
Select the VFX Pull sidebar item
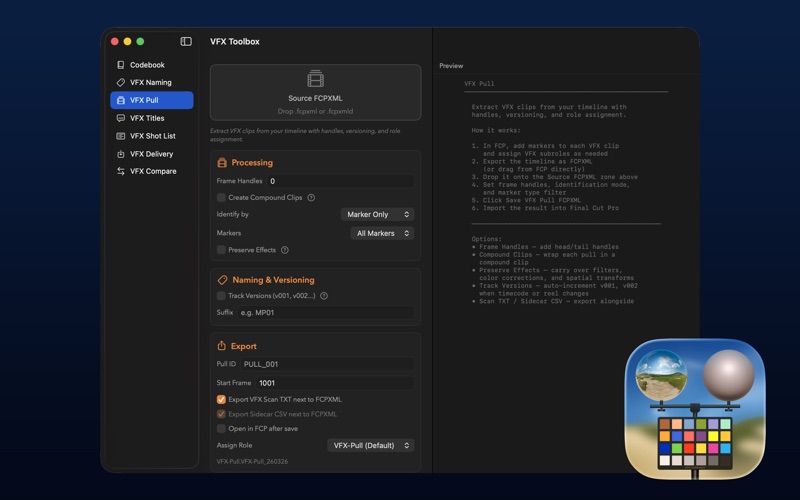[152, 100]
